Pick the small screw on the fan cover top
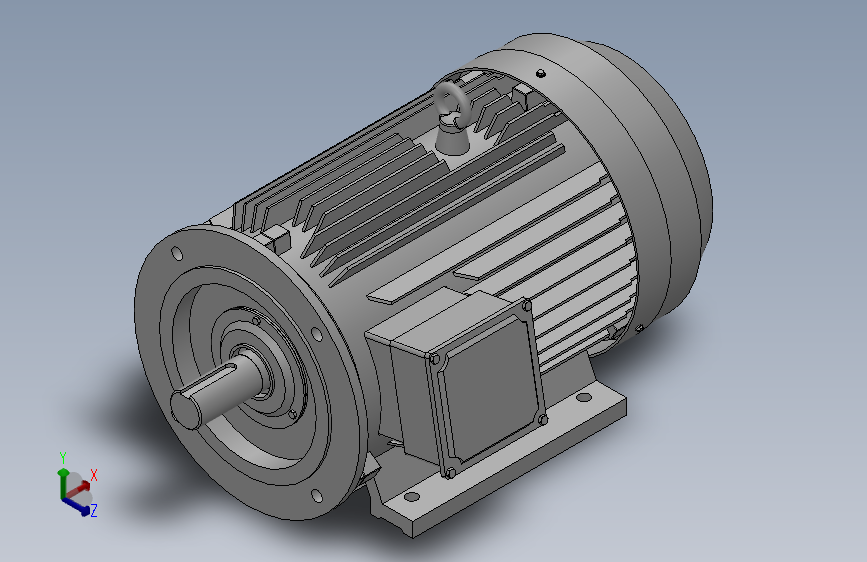Image resolution: width=867 pixels, height=562 pixels. click(541, 73)
